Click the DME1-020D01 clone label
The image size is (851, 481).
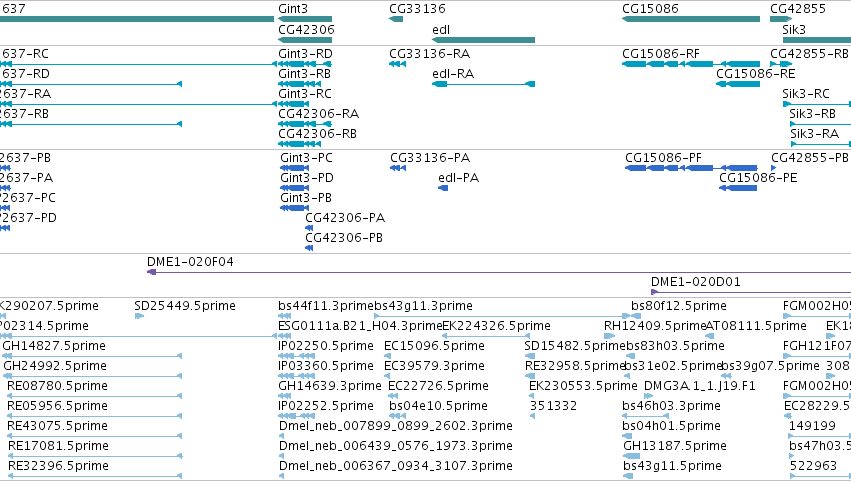pyautogui.click(x=696, y=282)
